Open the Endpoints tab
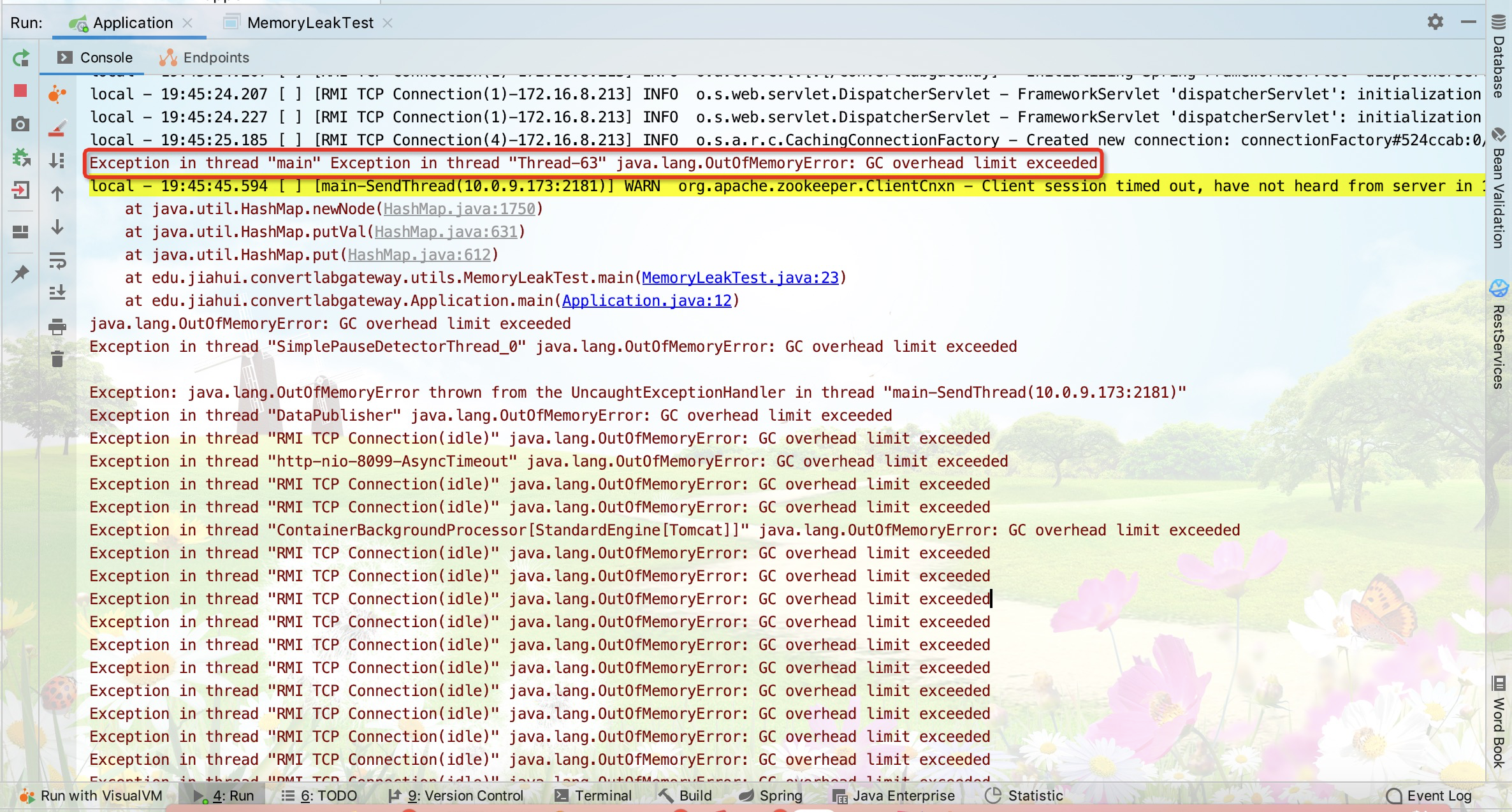 pos(215,57)
